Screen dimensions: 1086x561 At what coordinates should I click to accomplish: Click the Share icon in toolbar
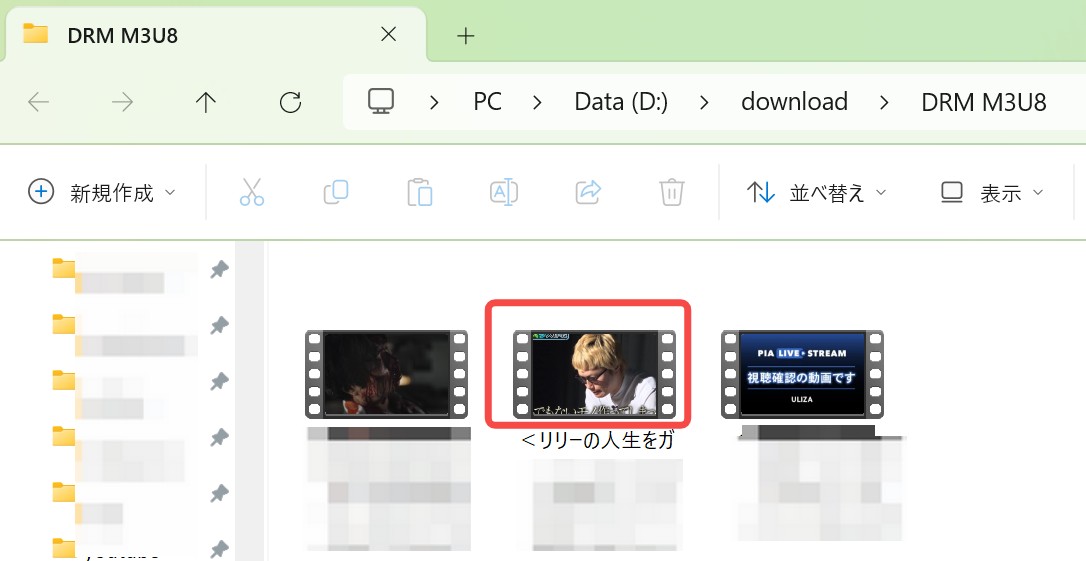pos(588,192)
